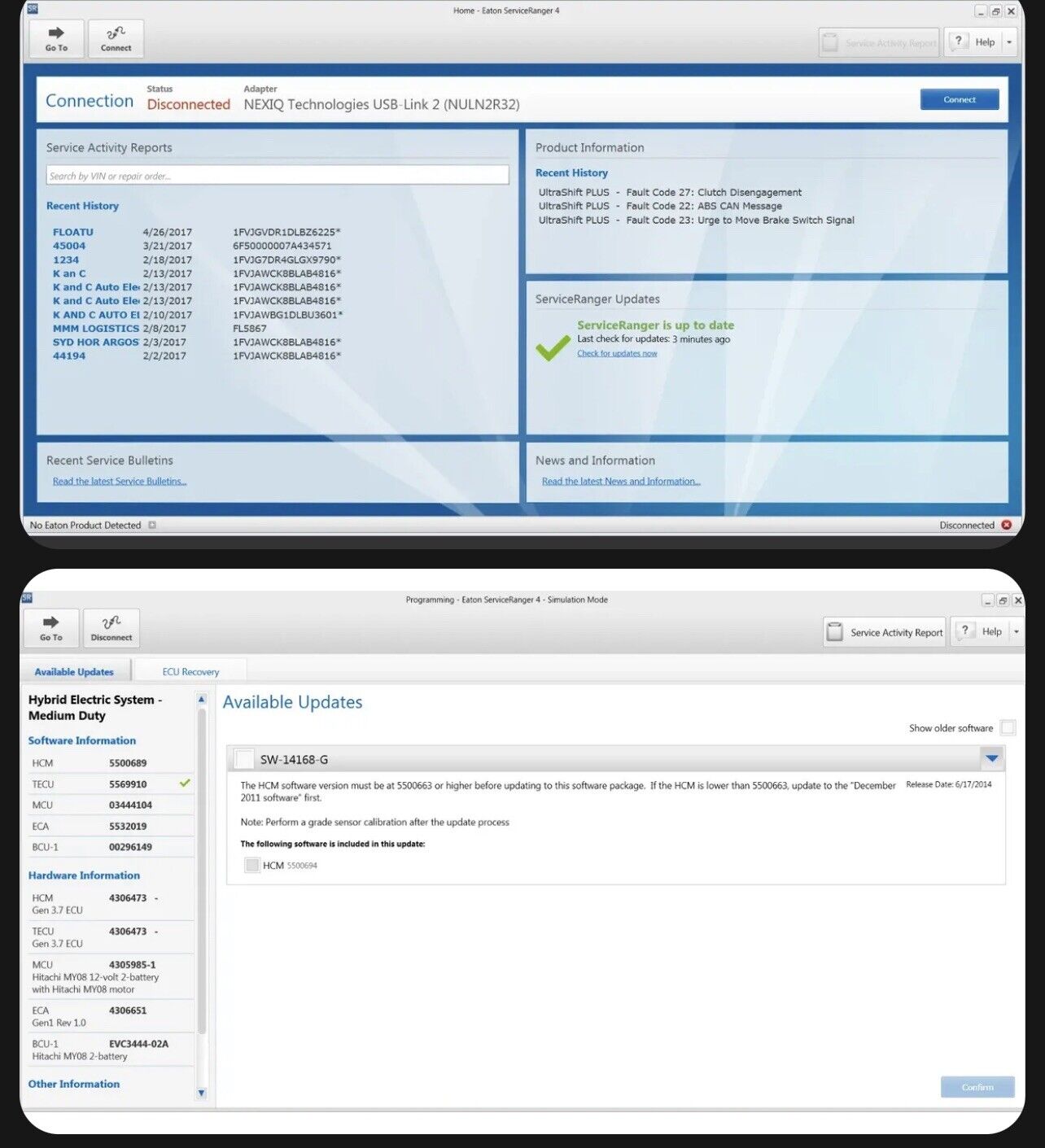Toggle HCM 5500694 software checkbox
This screenshot has width=1045, height=1148.
pos(252,865)
